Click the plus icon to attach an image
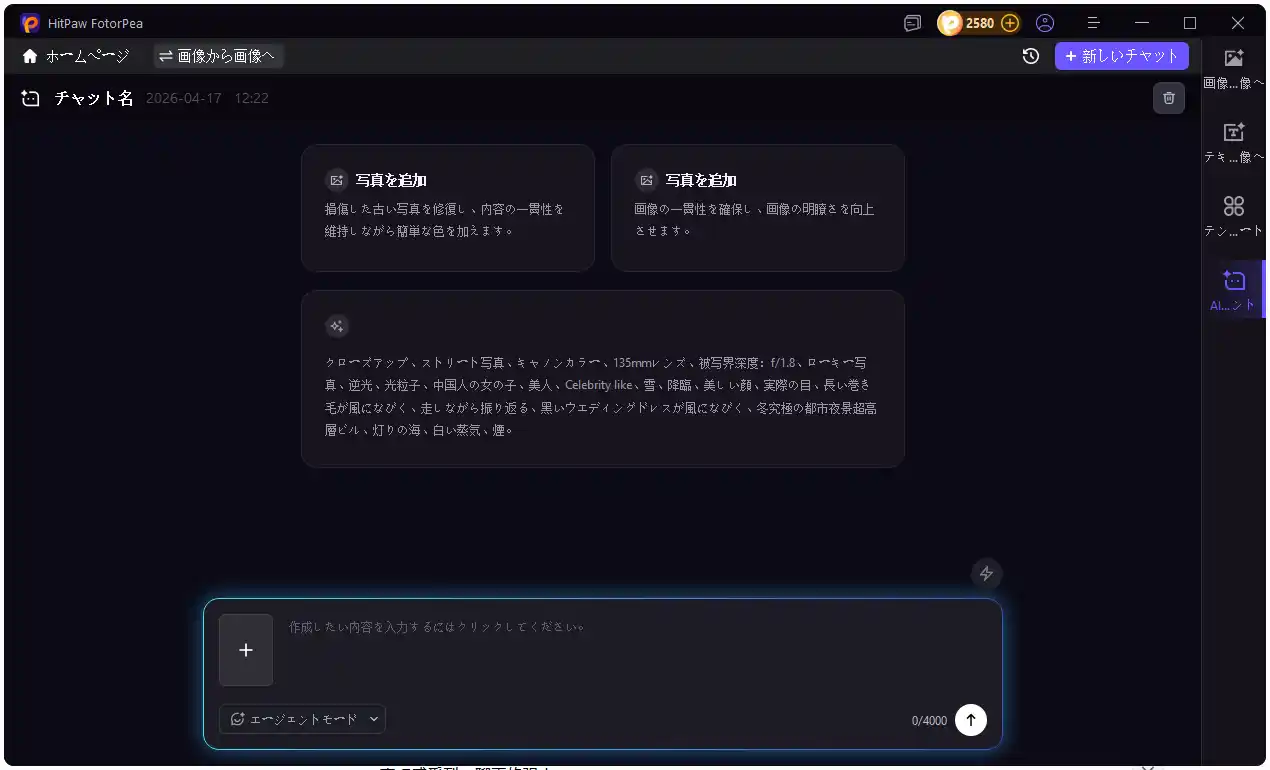The image size is (1270, 770). point(245,649)
